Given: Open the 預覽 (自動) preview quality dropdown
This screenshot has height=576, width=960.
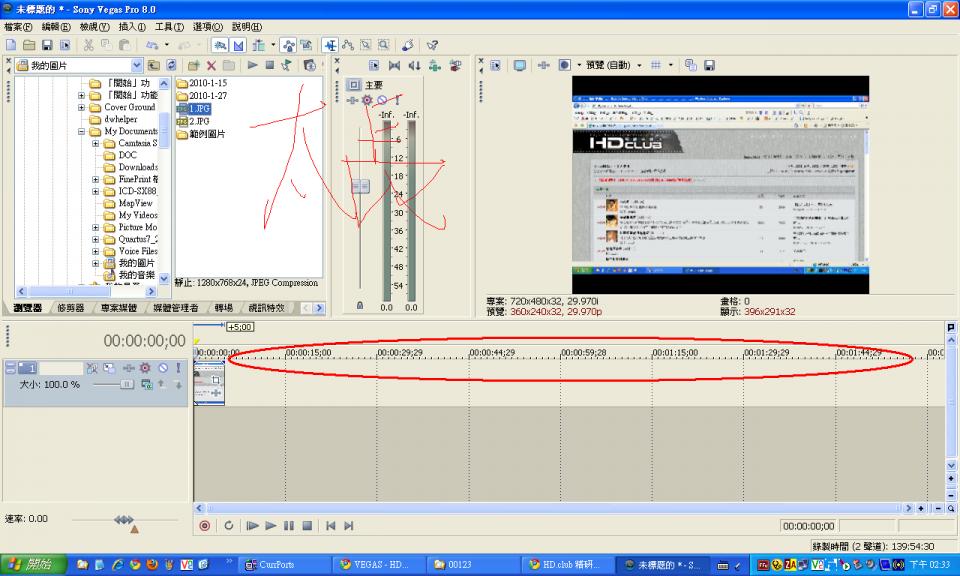Looking at the screenshot, I should 637,65.
